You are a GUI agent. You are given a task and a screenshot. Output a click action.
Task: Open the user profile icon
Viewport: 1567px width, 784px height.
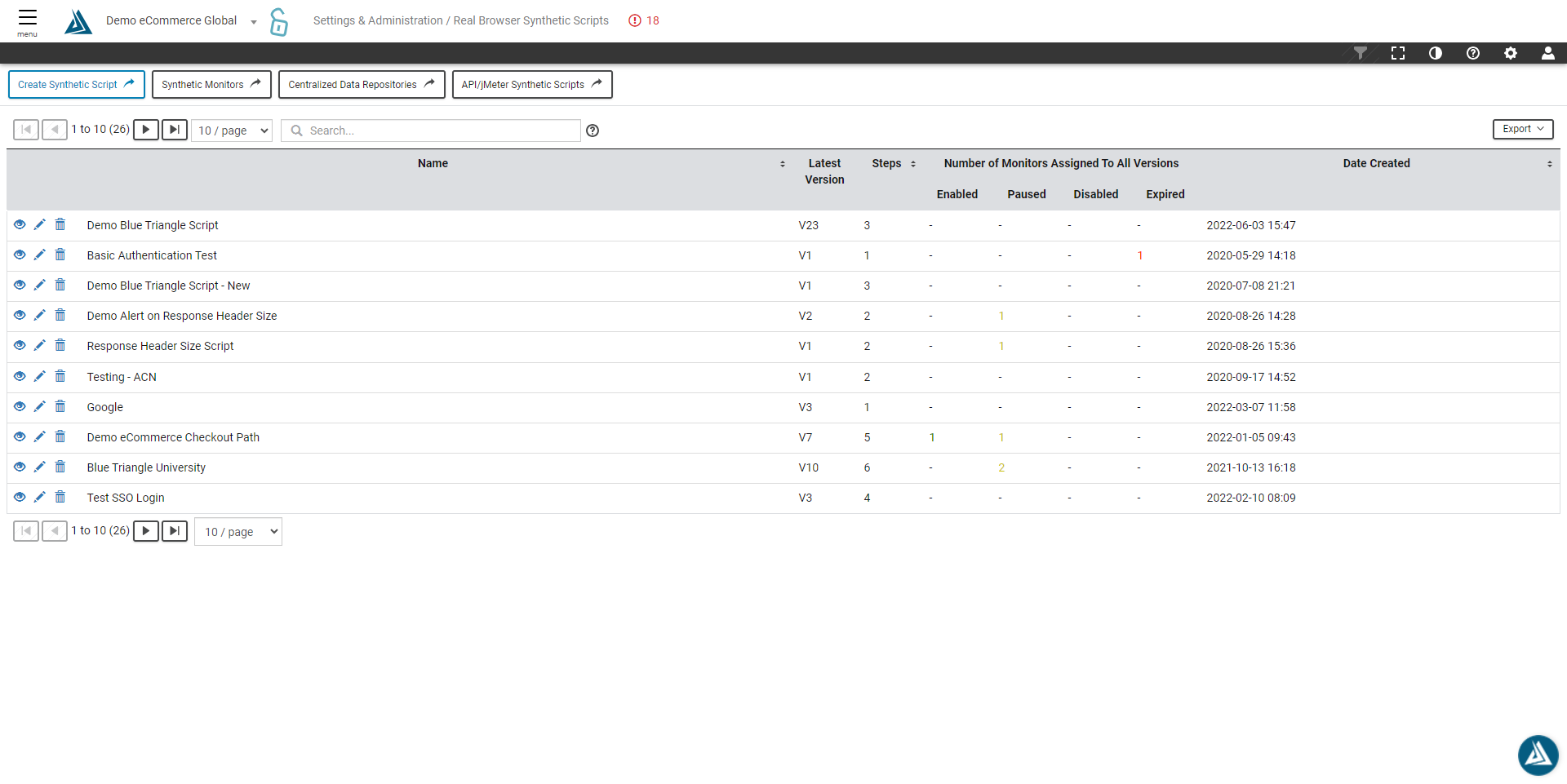click(1547, 53)
